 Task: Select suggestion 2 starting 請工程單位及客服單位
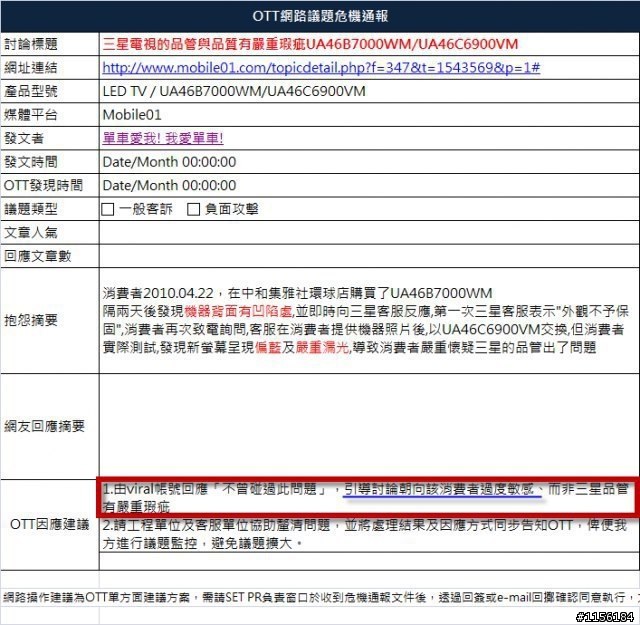(x=364, y=534)
